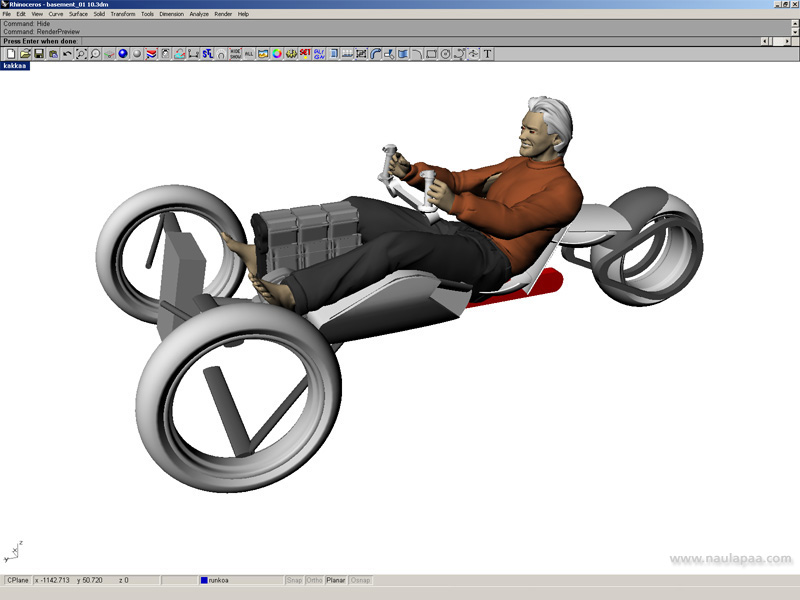Viewport: 800px width, 600px height.
Task: Click the blue layer color swatch
Action: click(204, 580)
